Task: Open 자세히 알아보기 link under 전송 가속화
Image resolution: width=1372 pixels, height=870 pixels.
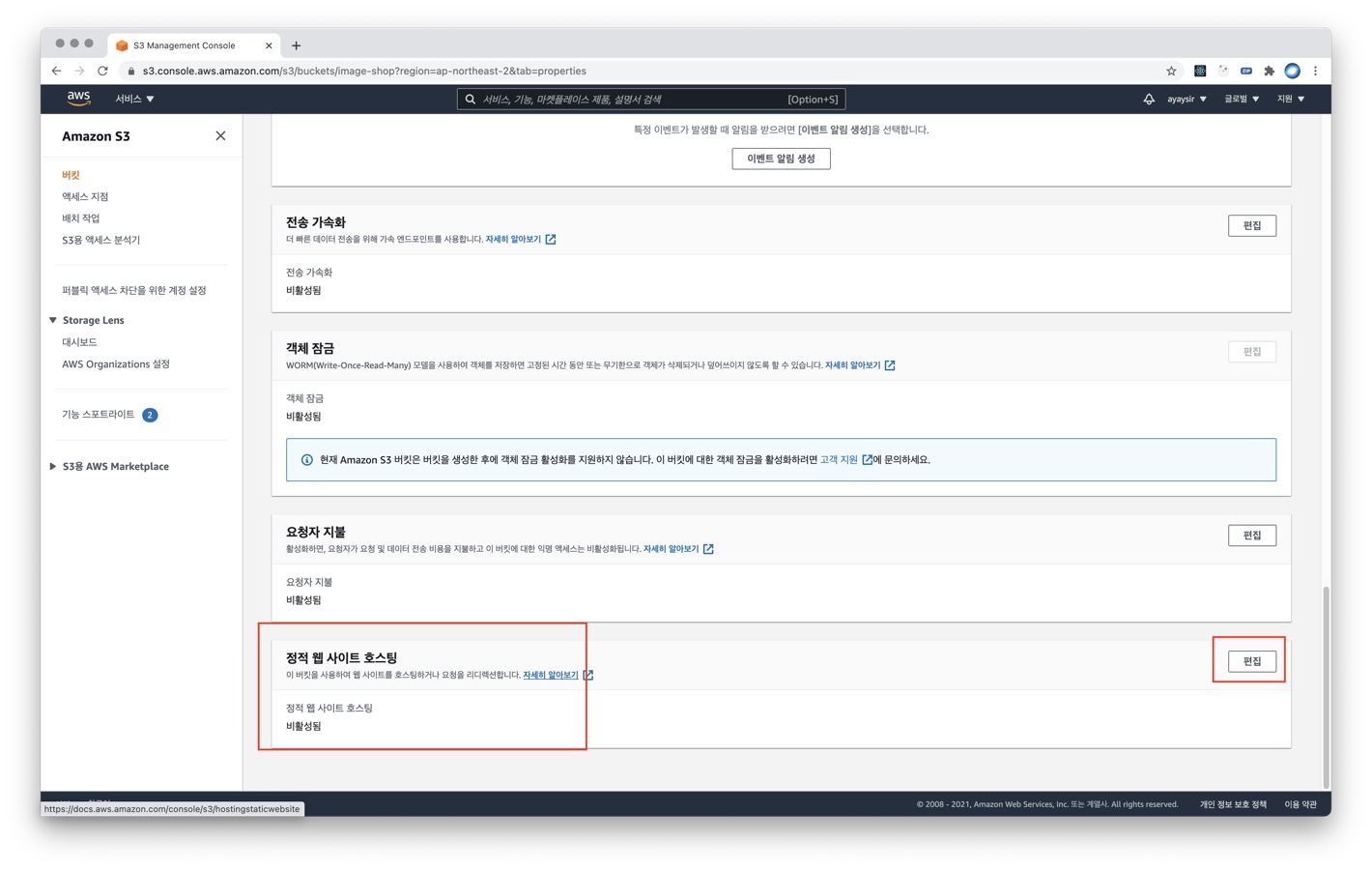Action: (x=513, y=239)
